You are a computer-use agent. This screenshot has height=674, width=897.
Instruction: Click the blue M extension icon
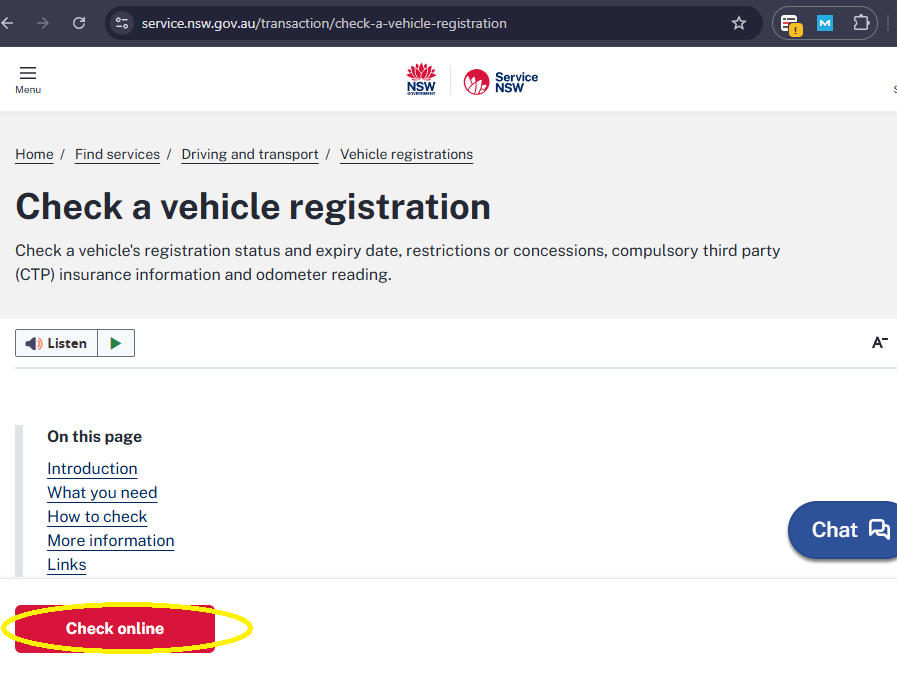825,23
